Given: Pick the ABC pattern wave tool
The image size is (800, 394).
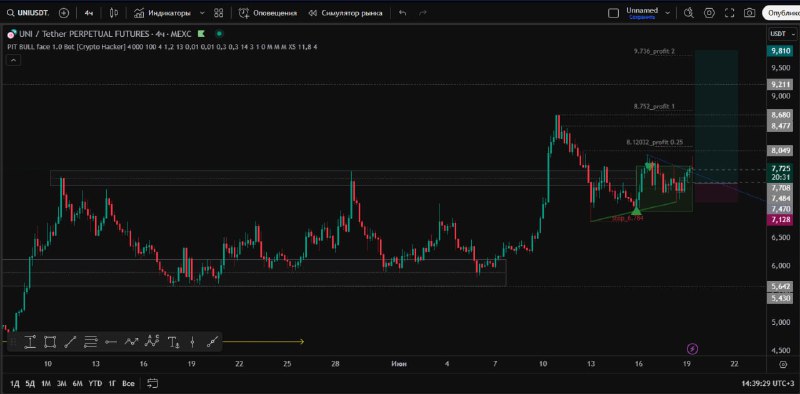Looking at the screenshot, I should tap(152, 341).
